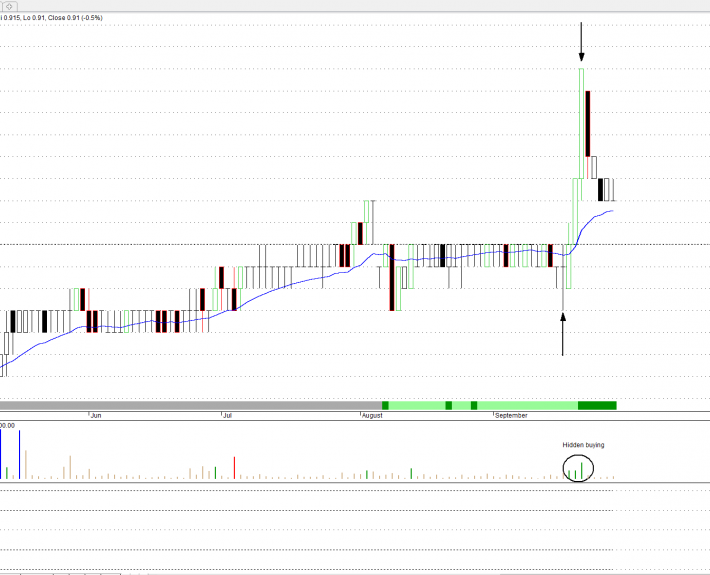Click the 'September' label on the time axis
This screenshot has height=575, width=710.
click(x=511, y=414)
